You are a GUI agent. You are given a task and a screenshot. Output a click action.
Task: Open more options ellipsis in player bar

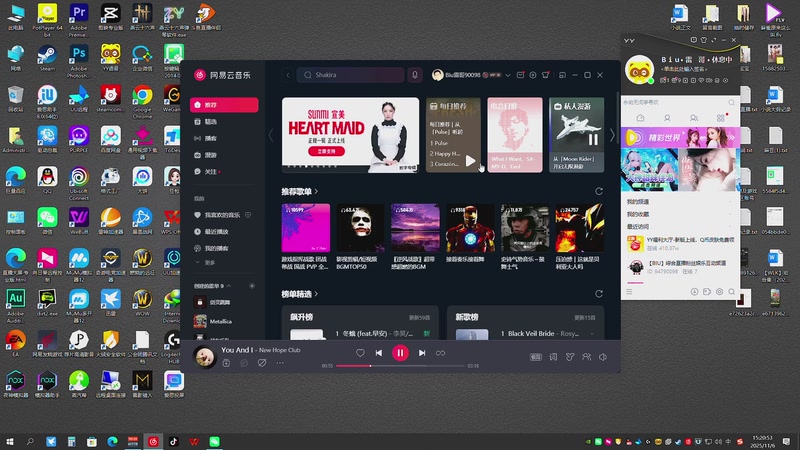pyautogui.click(x=280, y=363)
